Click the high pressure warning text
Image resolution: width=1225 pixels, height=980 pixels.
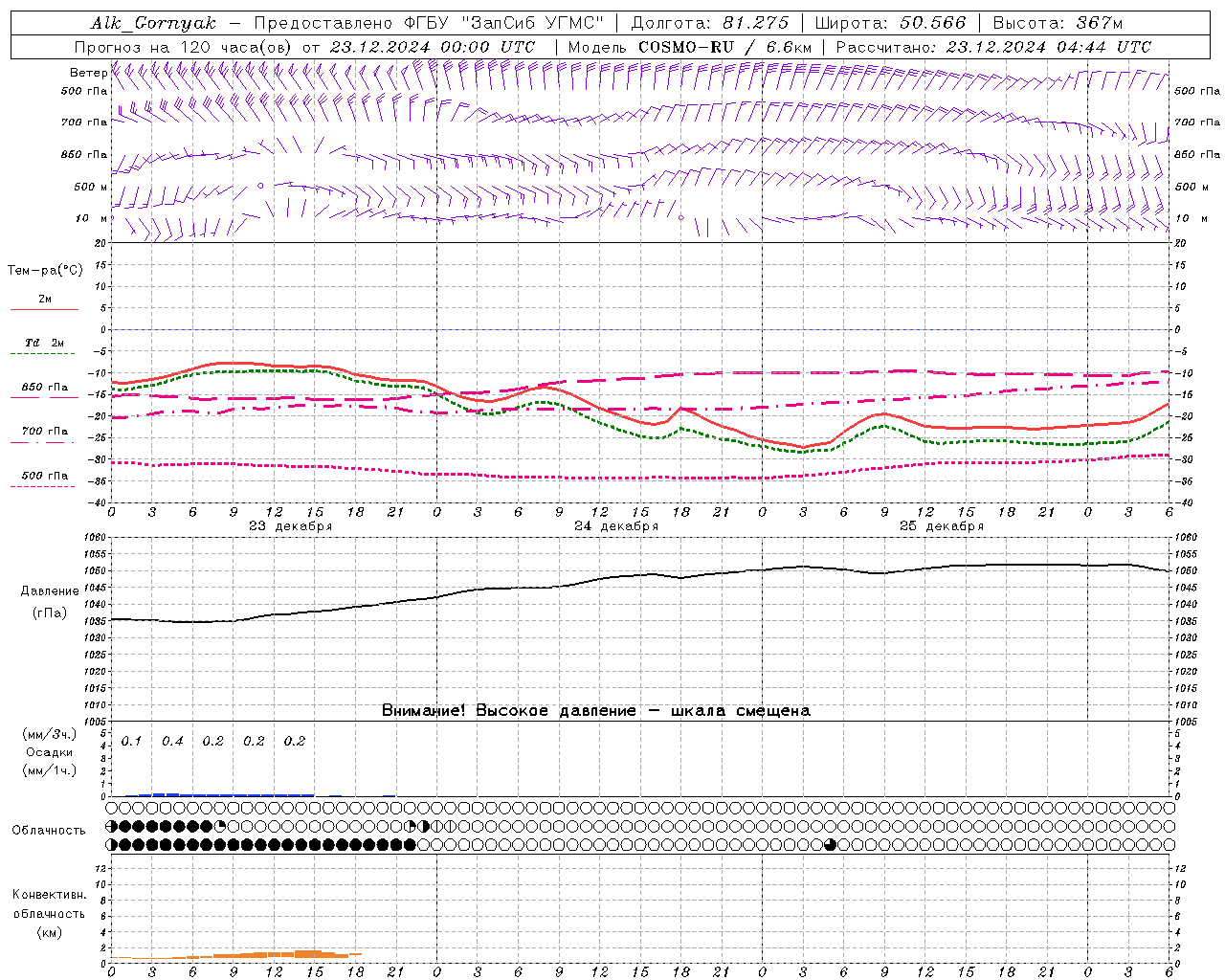click(x=595, y=710)
